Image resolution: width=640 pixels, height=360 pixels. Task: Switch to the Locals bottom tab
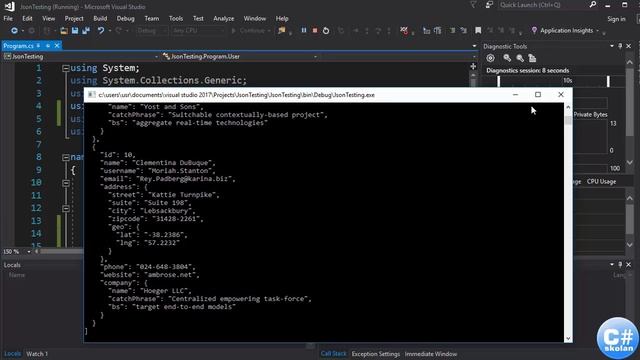click(x=12, y=354)
